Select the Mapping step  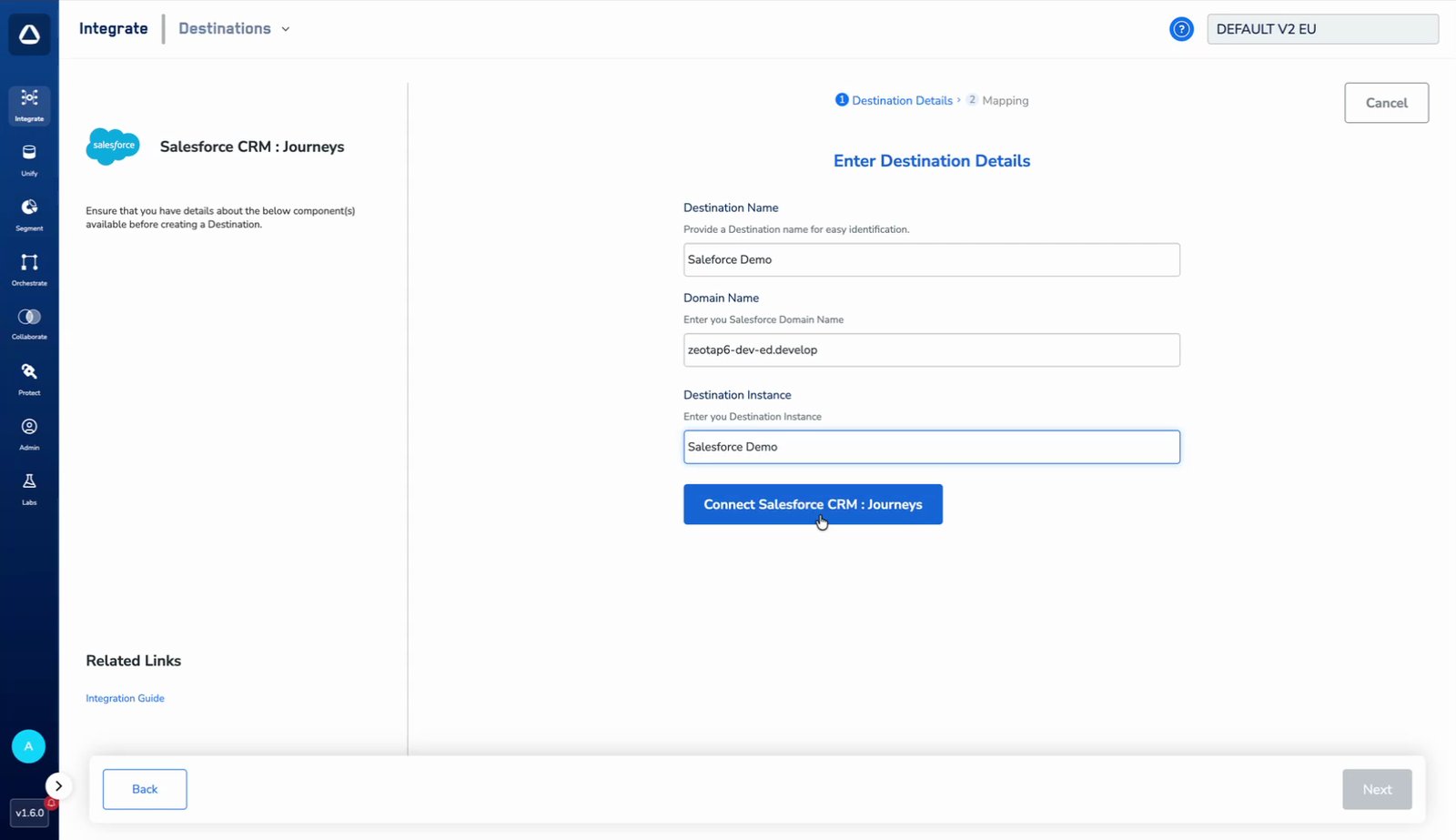pyautogui.click(x=997, y=100)
